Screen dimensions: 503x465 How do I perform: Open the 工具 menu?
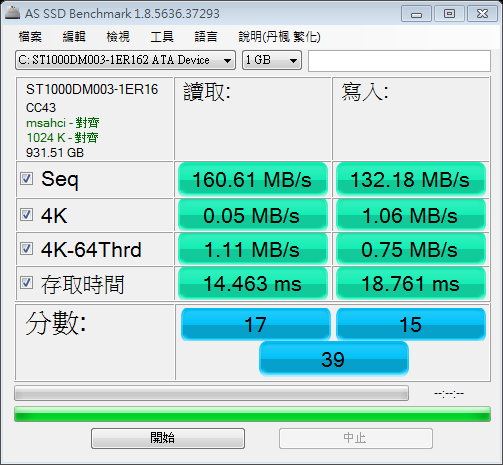click(x=162, y=37)
